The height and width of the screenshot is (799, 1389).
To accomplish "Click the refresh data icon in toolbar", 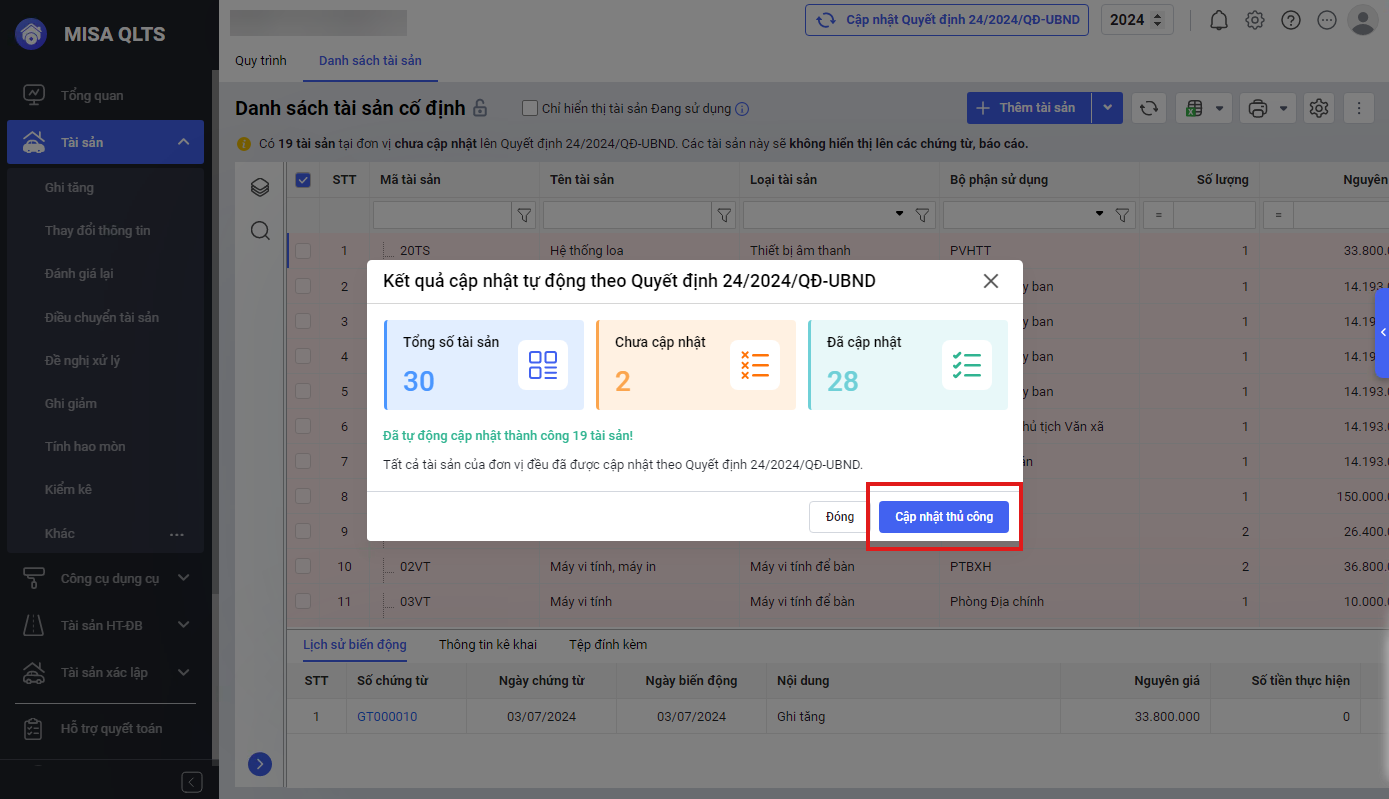I will coord(1149,108).
